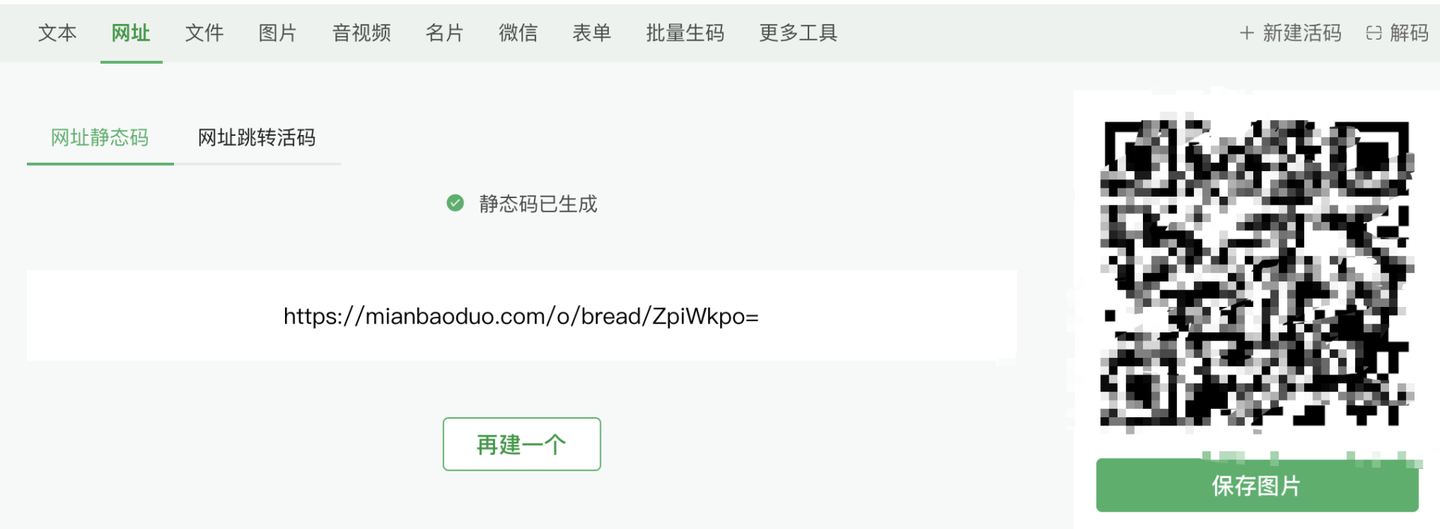Click the 保存图片 button
This screenshot has width=1440, height=529.
click(1257, 486)
